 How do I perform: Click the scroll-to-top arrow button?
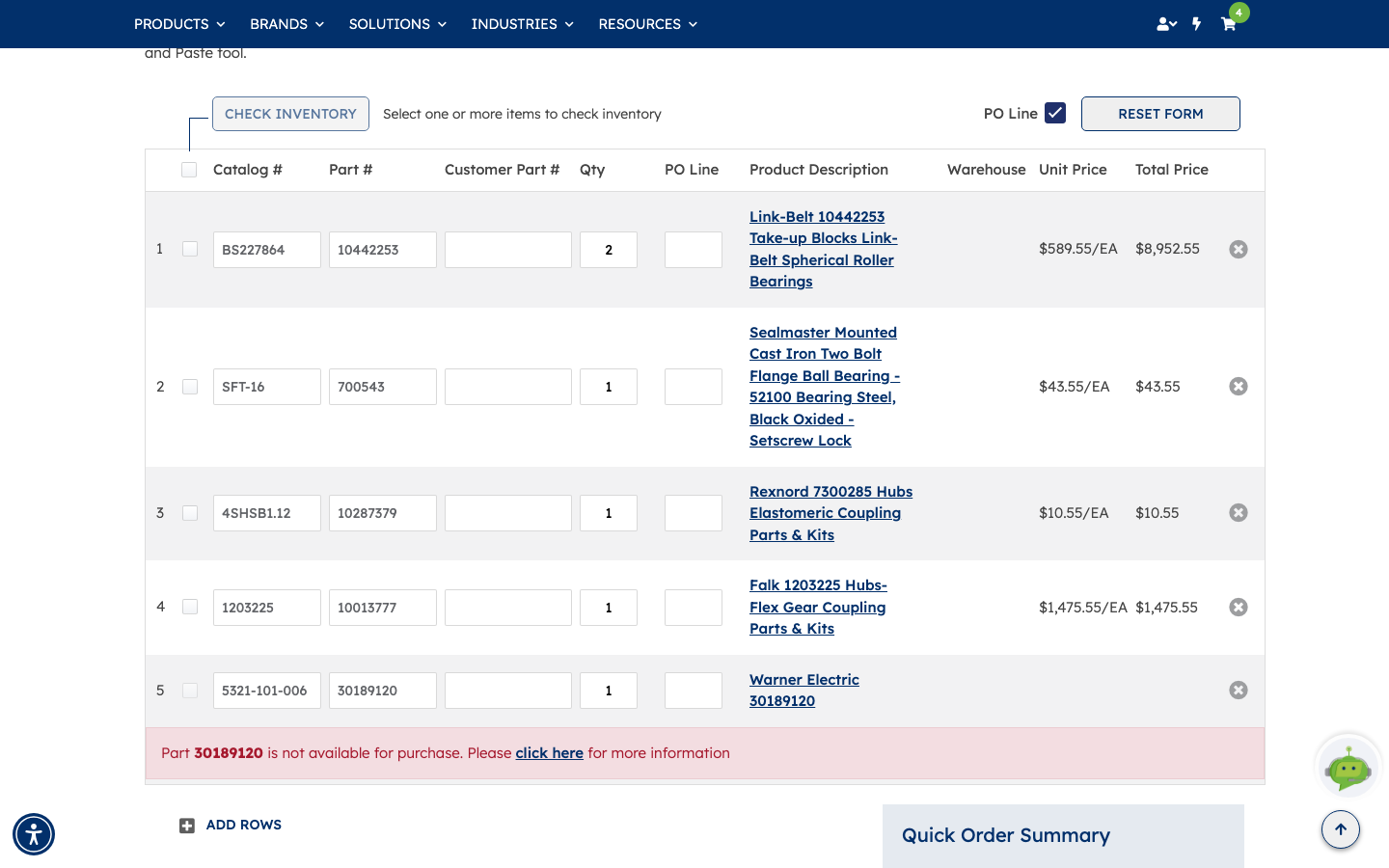coord(1341,829)
